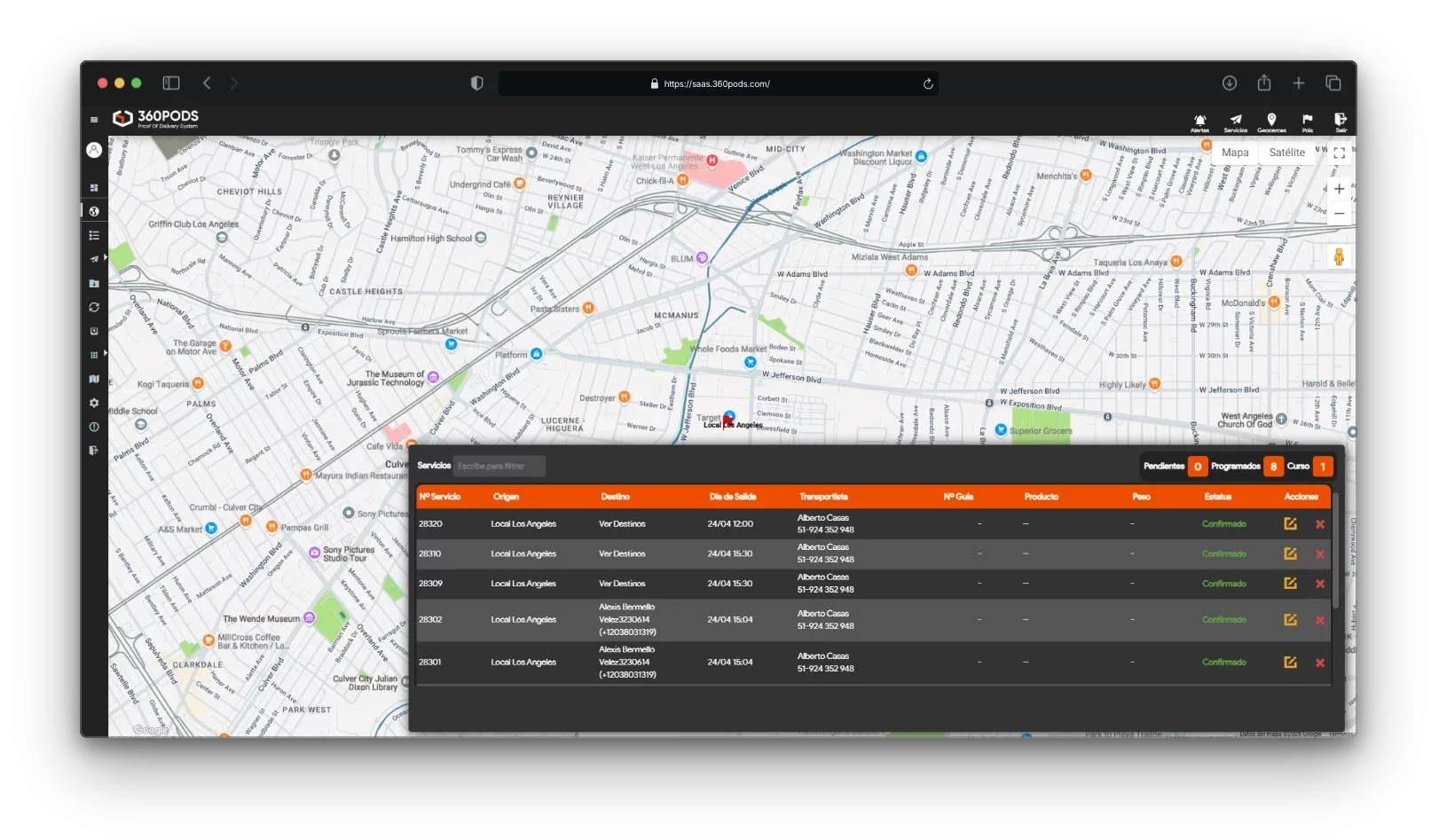The width and height of the screenshot is (1431, 840).
Task: Open the Alertas bell icon
Action: click(x=1199, y=121)
